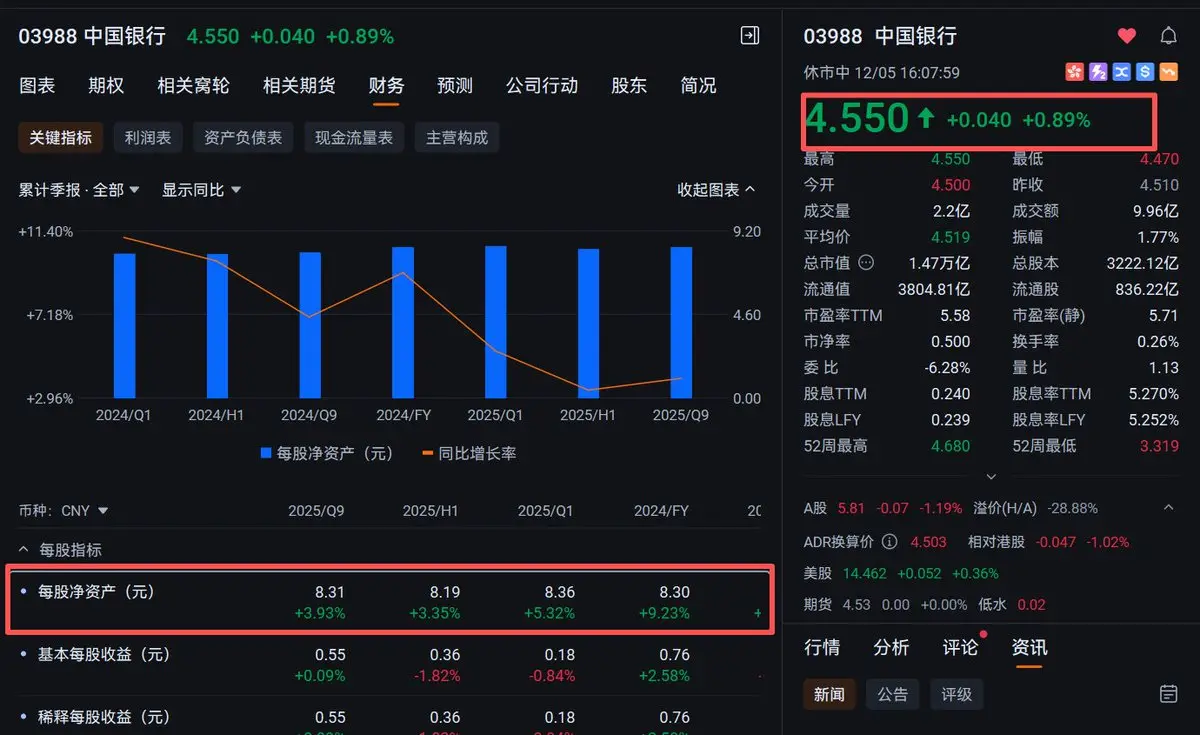The height and width of the screenshot is (735, 1200).
Task: Switch to the 分析 tab
Action: [x=891, y=648]
